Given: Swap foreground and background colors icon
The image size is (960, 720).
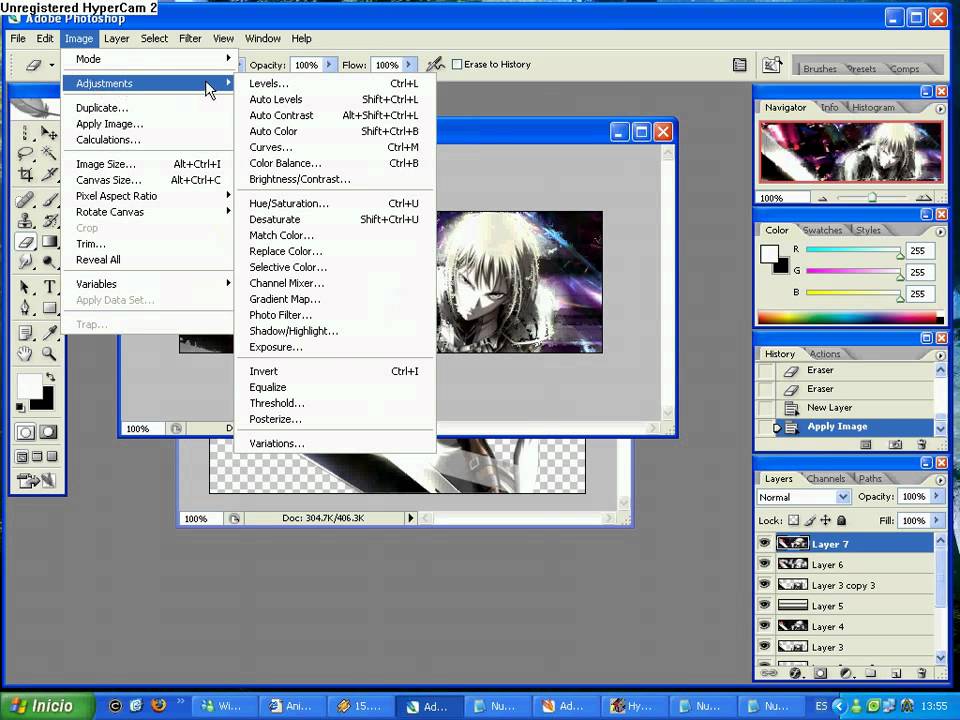Looking at the screenshot, I should pyautogui.click(x=50, y=377).
